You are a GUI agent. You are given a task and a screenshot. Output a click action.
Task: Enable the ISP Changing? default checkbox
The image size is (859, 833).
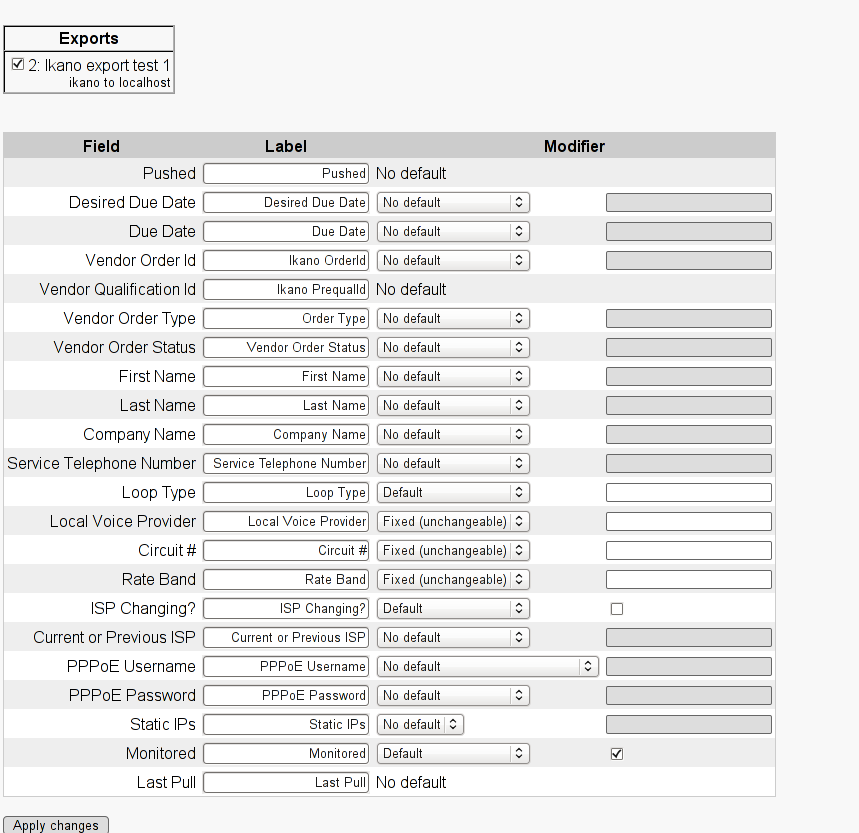[x=617, y=609]
